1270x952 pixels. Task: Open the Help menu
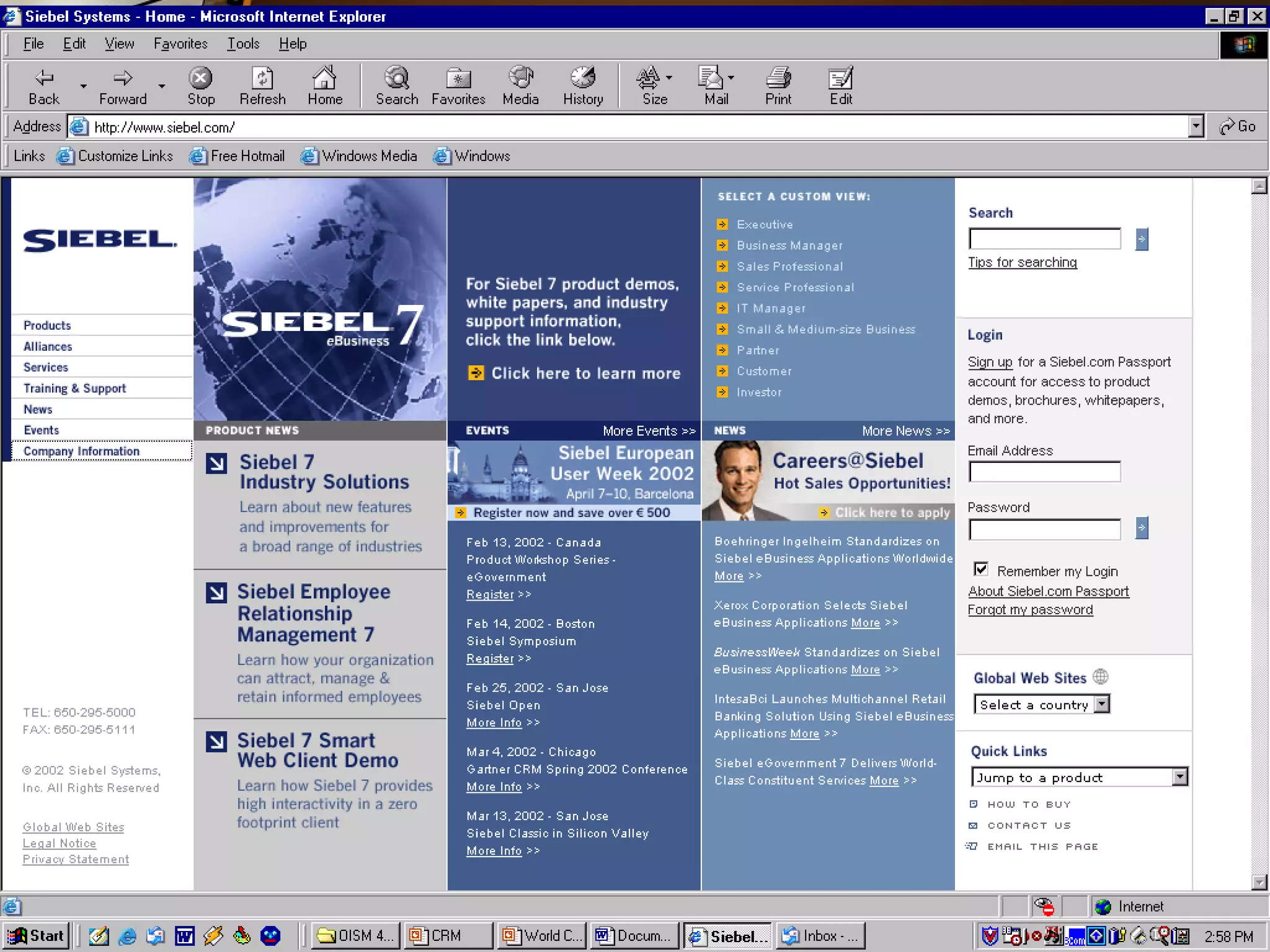point(293,44)
